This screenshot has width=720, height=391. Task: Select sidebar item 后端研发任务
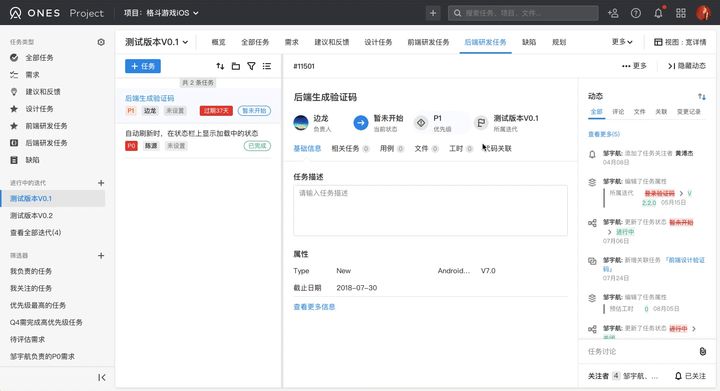pyautogui.click(x=46, y=143)
